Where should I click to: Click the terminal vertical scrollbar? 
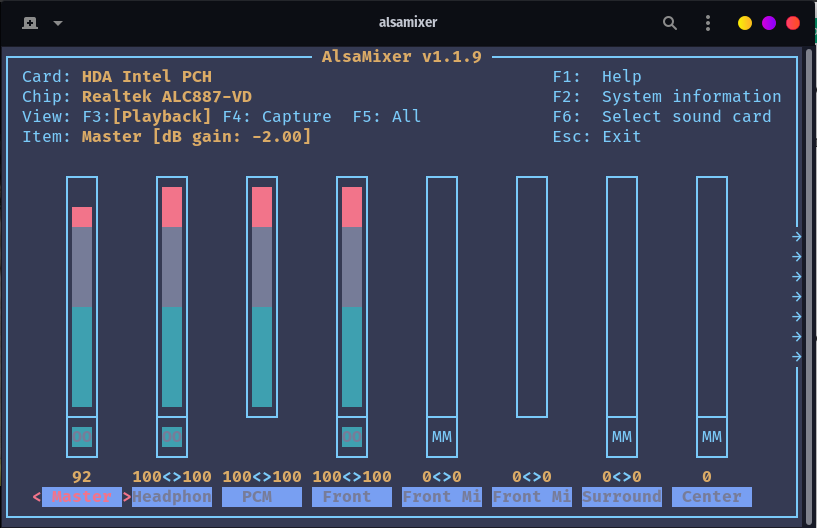pos(809,287)
